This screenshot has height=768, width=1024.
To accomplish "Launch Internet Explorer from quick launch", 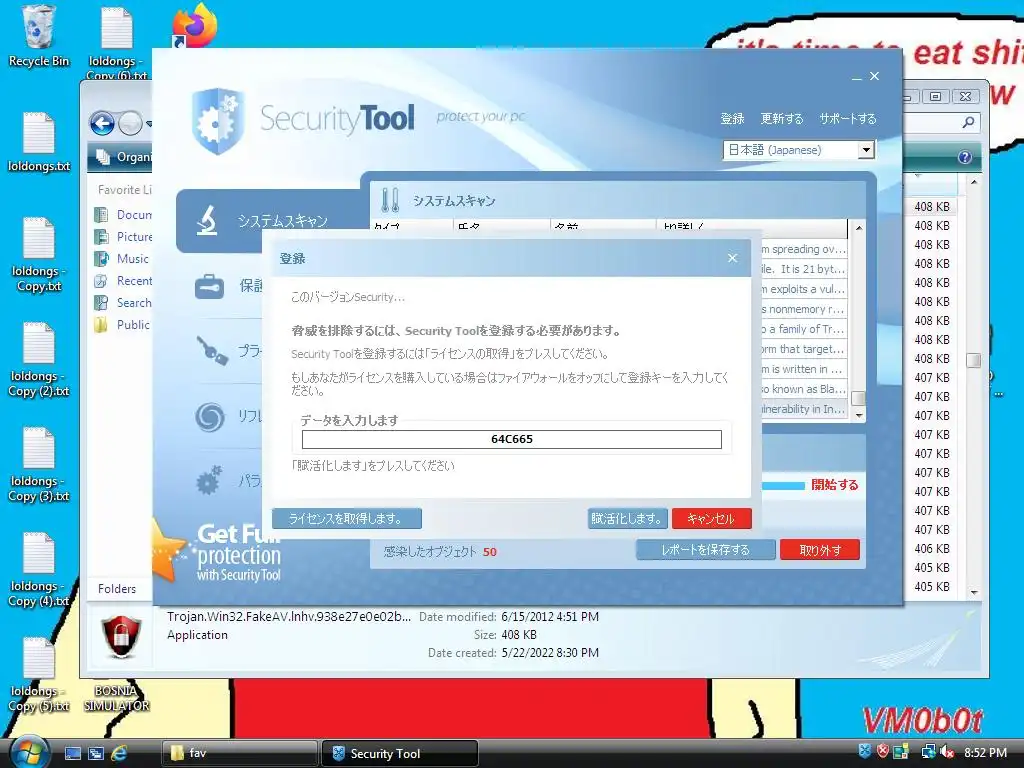I will tap(120, 753).
